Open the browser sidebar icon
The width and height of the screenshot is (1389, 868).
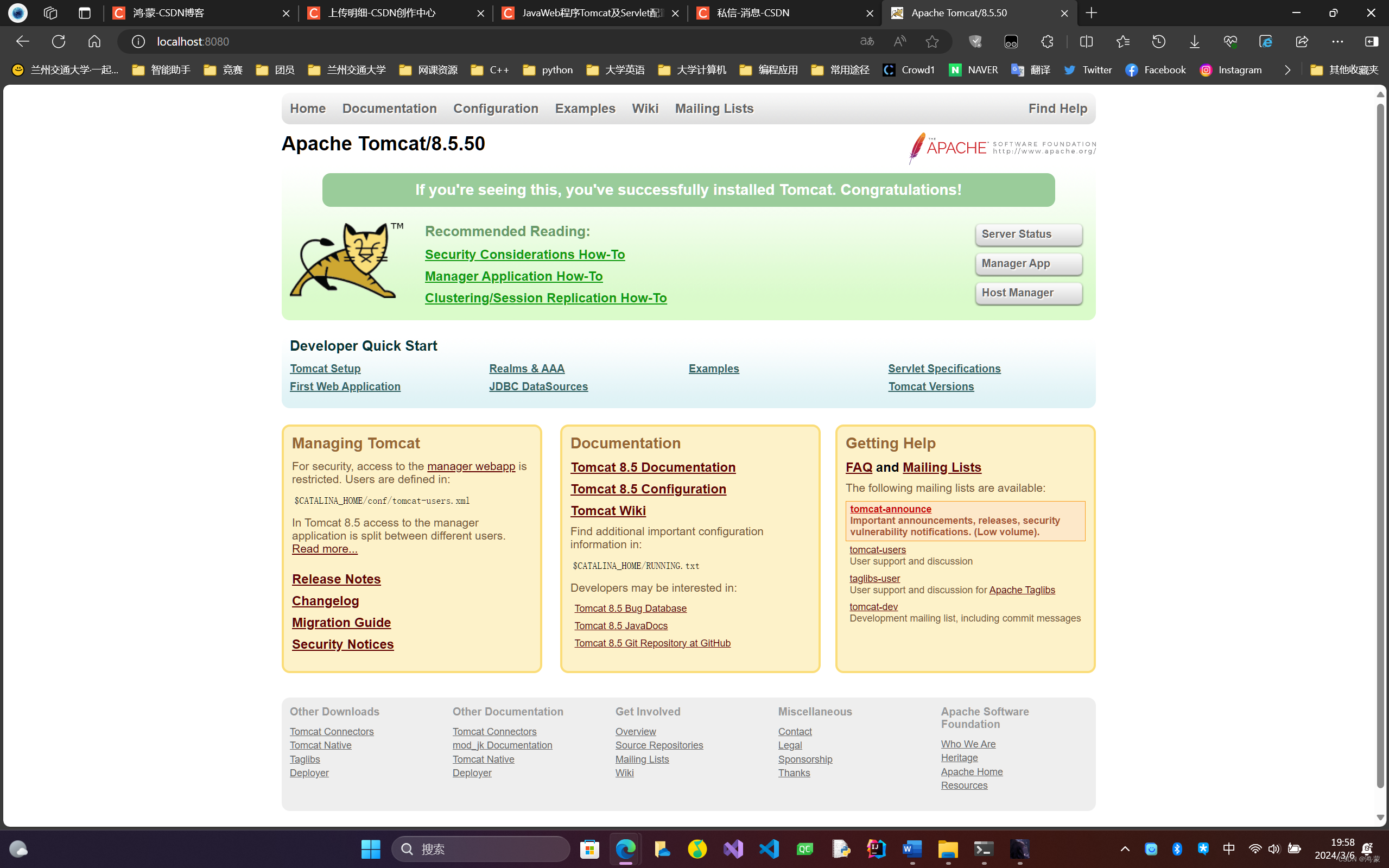(x=1371, y=41)
